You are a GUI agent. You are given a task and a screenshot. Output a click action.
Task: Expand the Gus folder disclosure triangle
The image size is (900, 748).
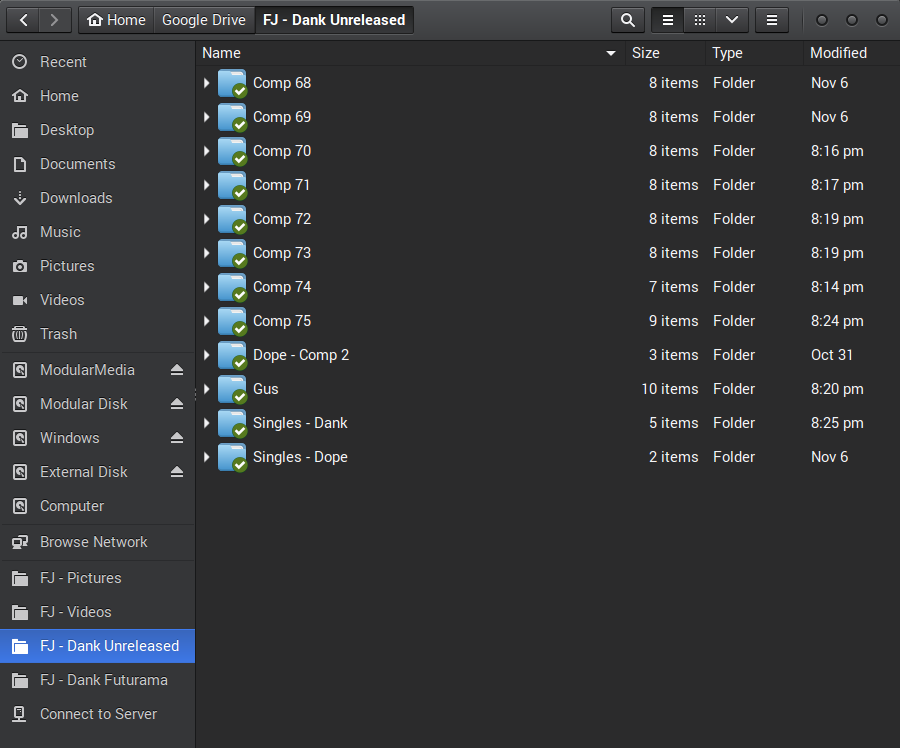(x=207, y=389)
